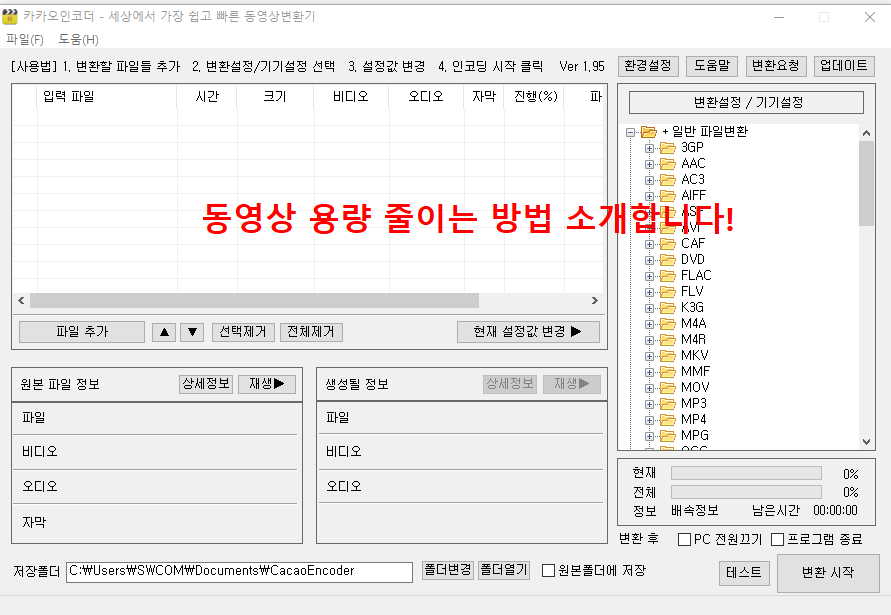891x615 pixels.
Task: Select the MP4 folder icon in the format tree
Action: point(666,419)
